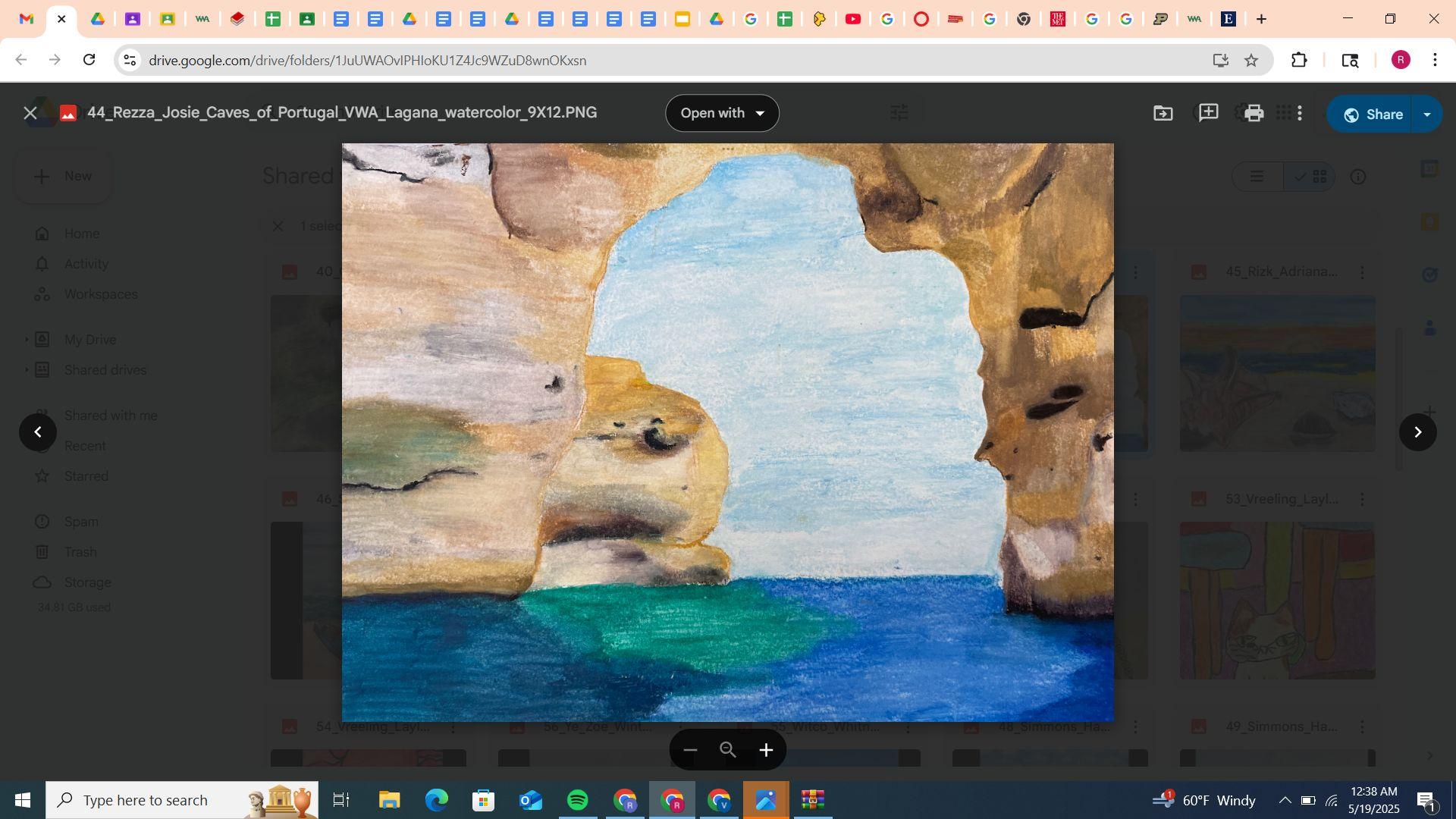Open Windows Start menu
Image resolution: width=1456 pixels, height=819 pixels.
(23, 800)
